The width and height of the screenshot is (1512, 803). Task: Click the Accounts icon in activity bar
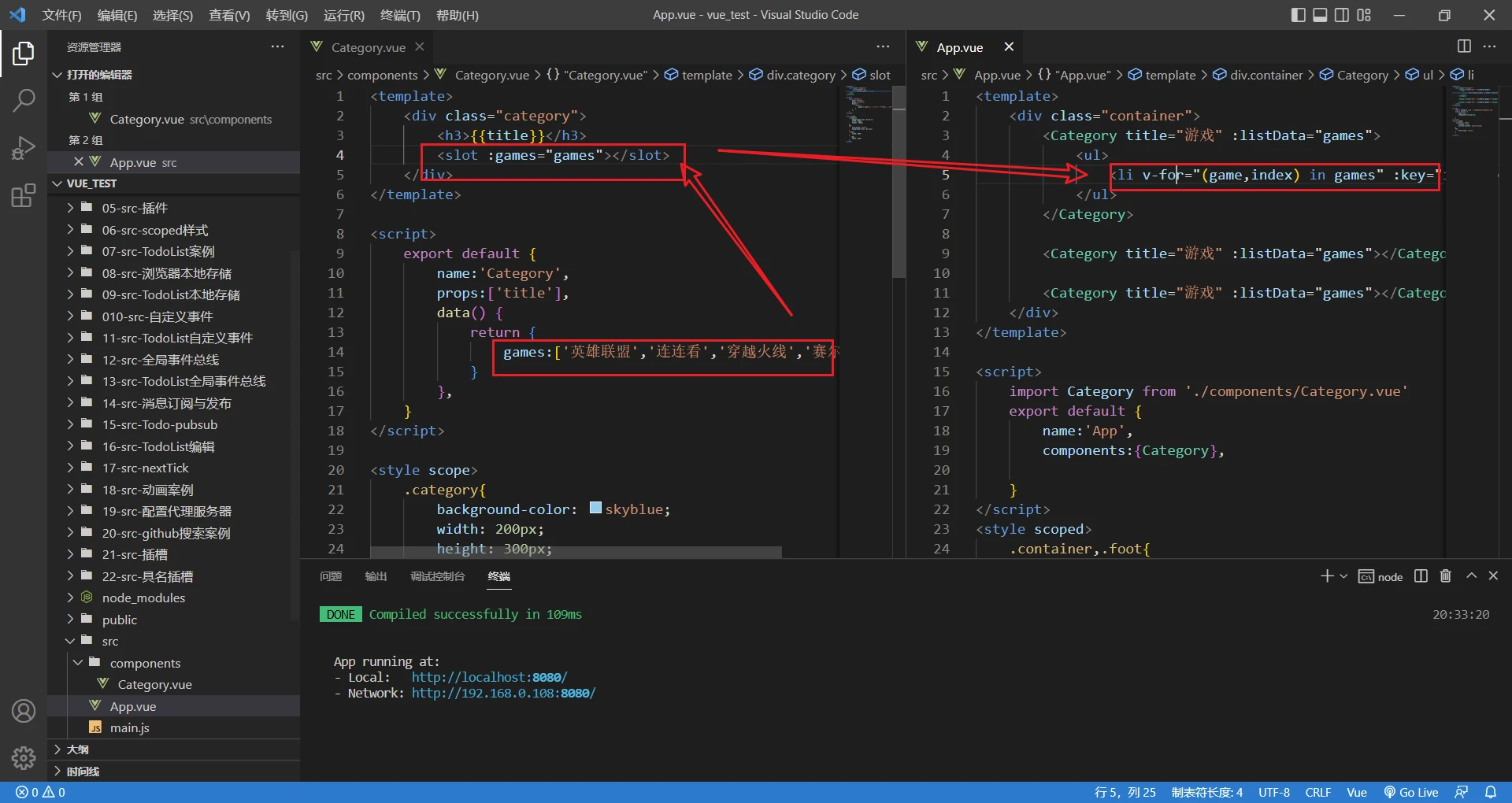(x=24, y=711)
